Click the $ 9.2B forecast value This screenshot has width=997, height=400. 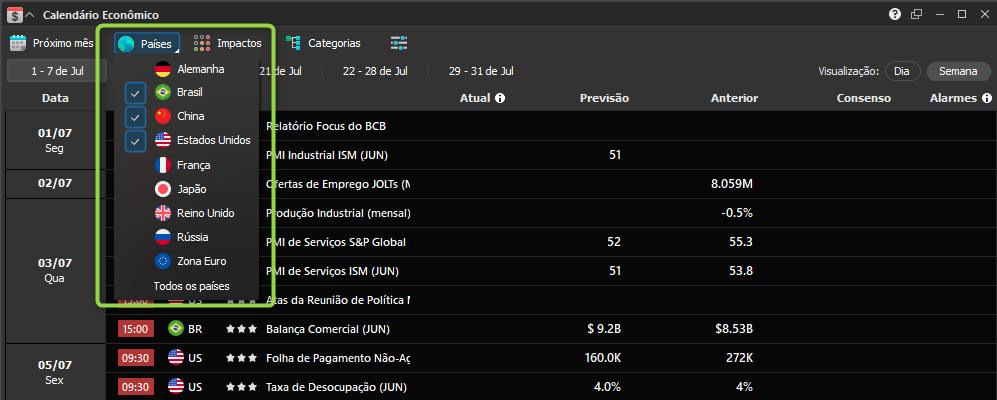point(604,329)
